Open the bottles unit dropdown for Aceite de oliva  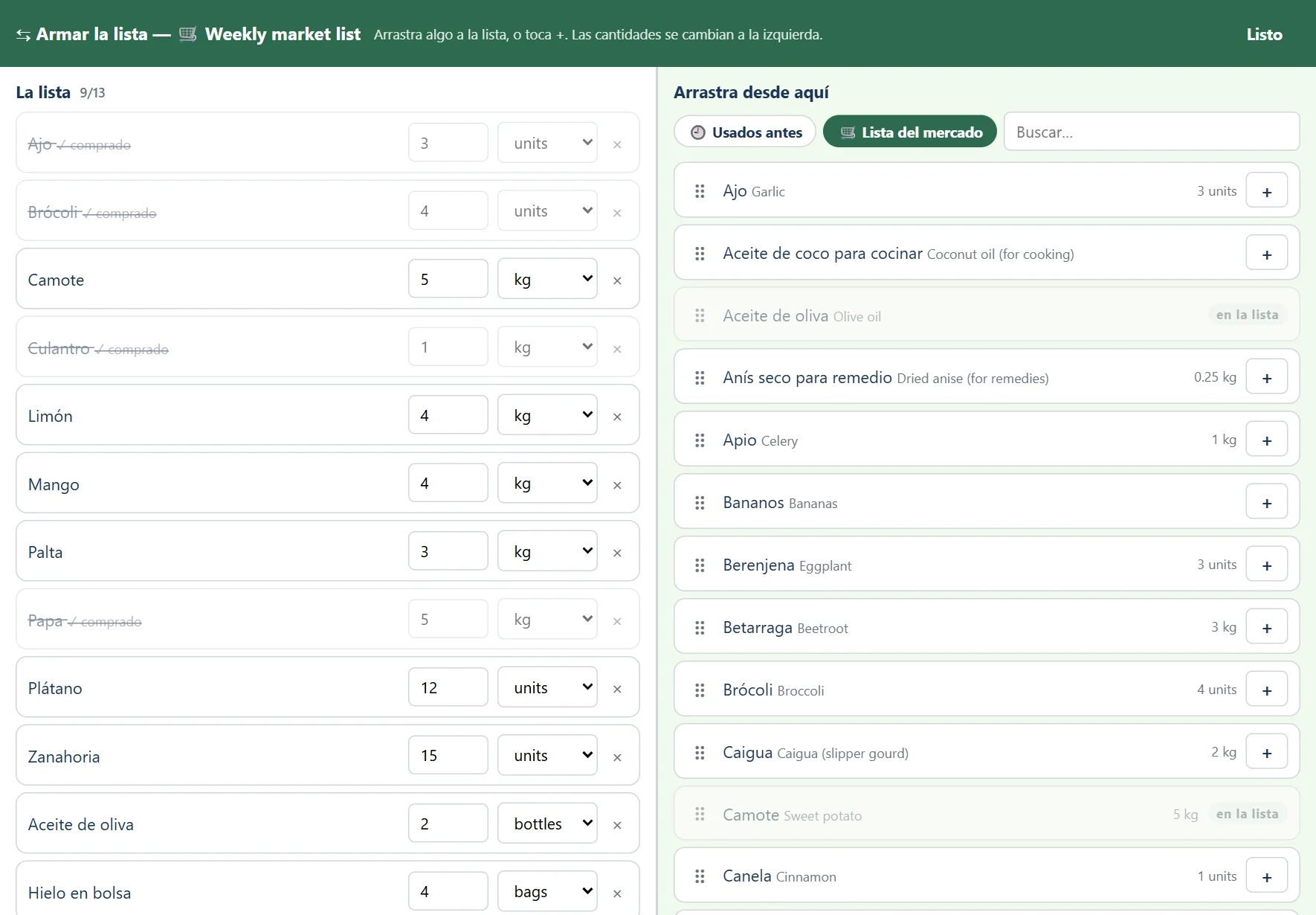pos(547,823)
